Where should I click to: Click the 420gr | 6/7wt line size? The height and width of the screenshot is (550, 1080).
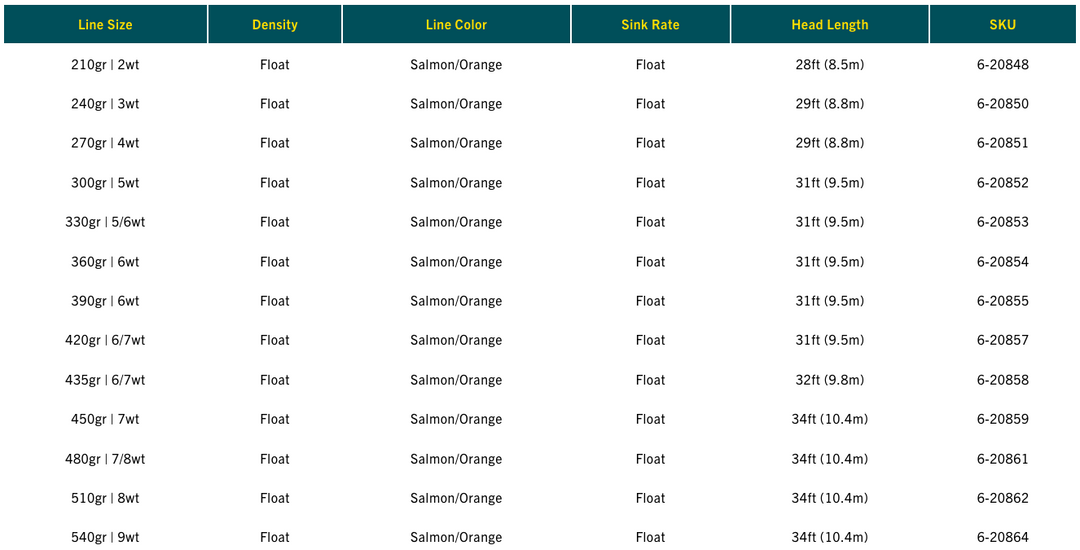pyautogui.click(x=105, y=340)
